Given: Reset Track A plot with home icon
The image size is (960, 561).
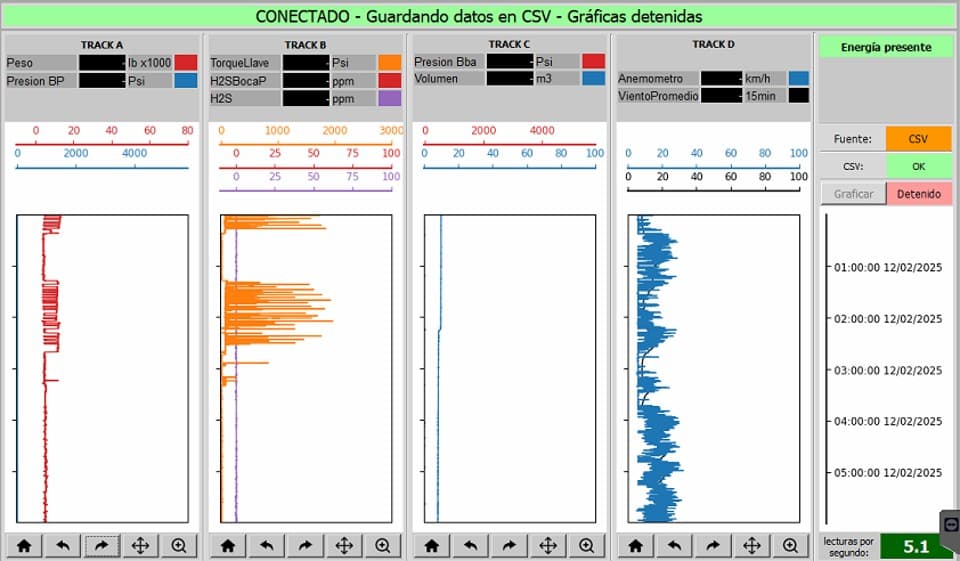Looking at the screenshot, I should pyautogui.click(x=24, y=545).
